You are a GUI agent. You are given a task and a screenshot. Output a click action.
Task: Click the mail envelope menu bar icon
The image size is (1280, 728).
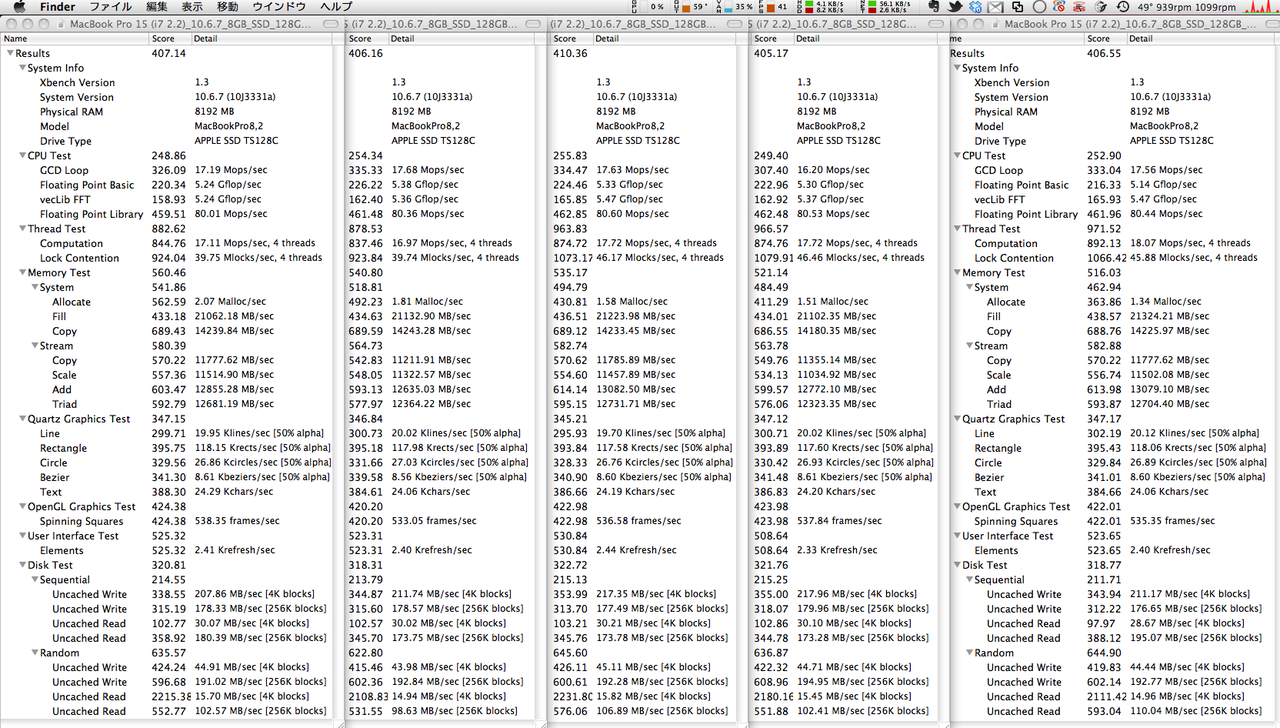(x=996, y=7)
